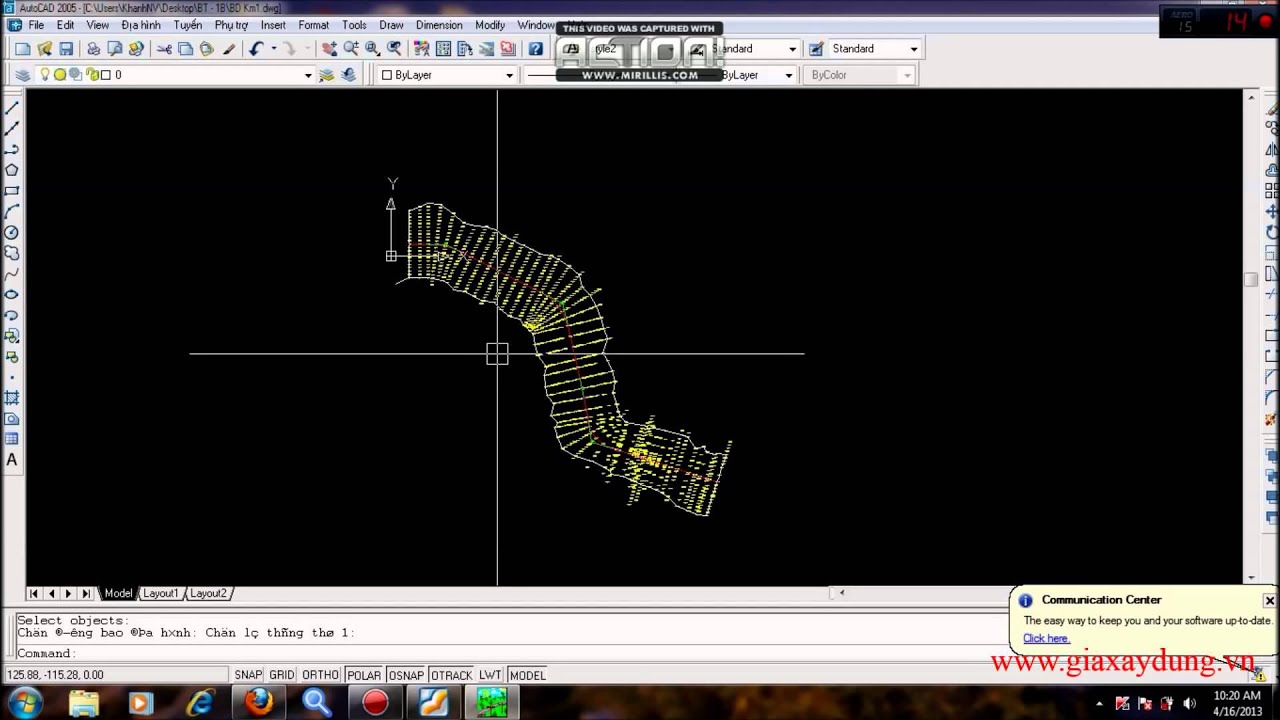Toggle GRID display in status bar

click(x=282, y=675)
